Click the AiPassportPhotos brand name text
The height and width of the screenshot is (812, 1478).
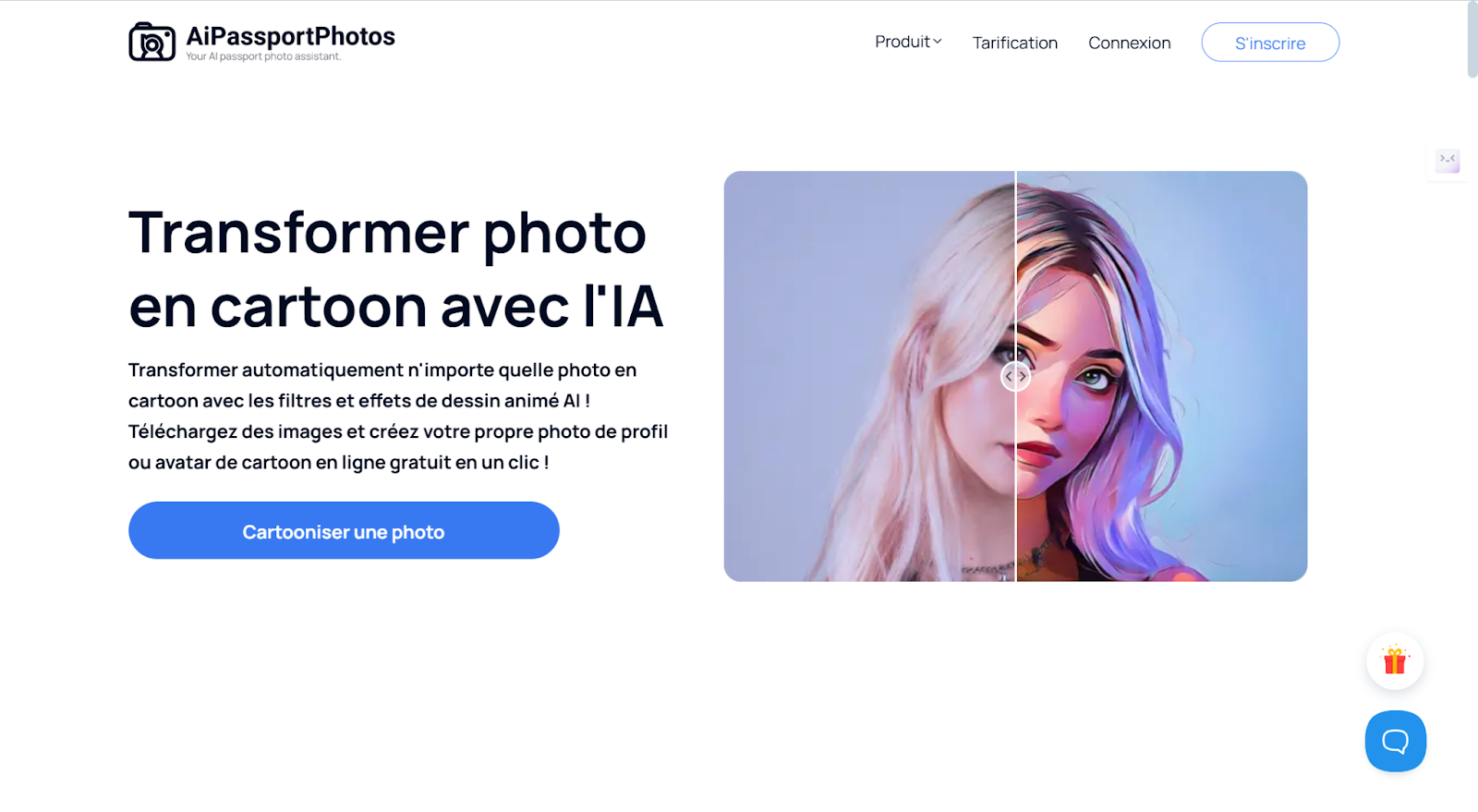290,36
